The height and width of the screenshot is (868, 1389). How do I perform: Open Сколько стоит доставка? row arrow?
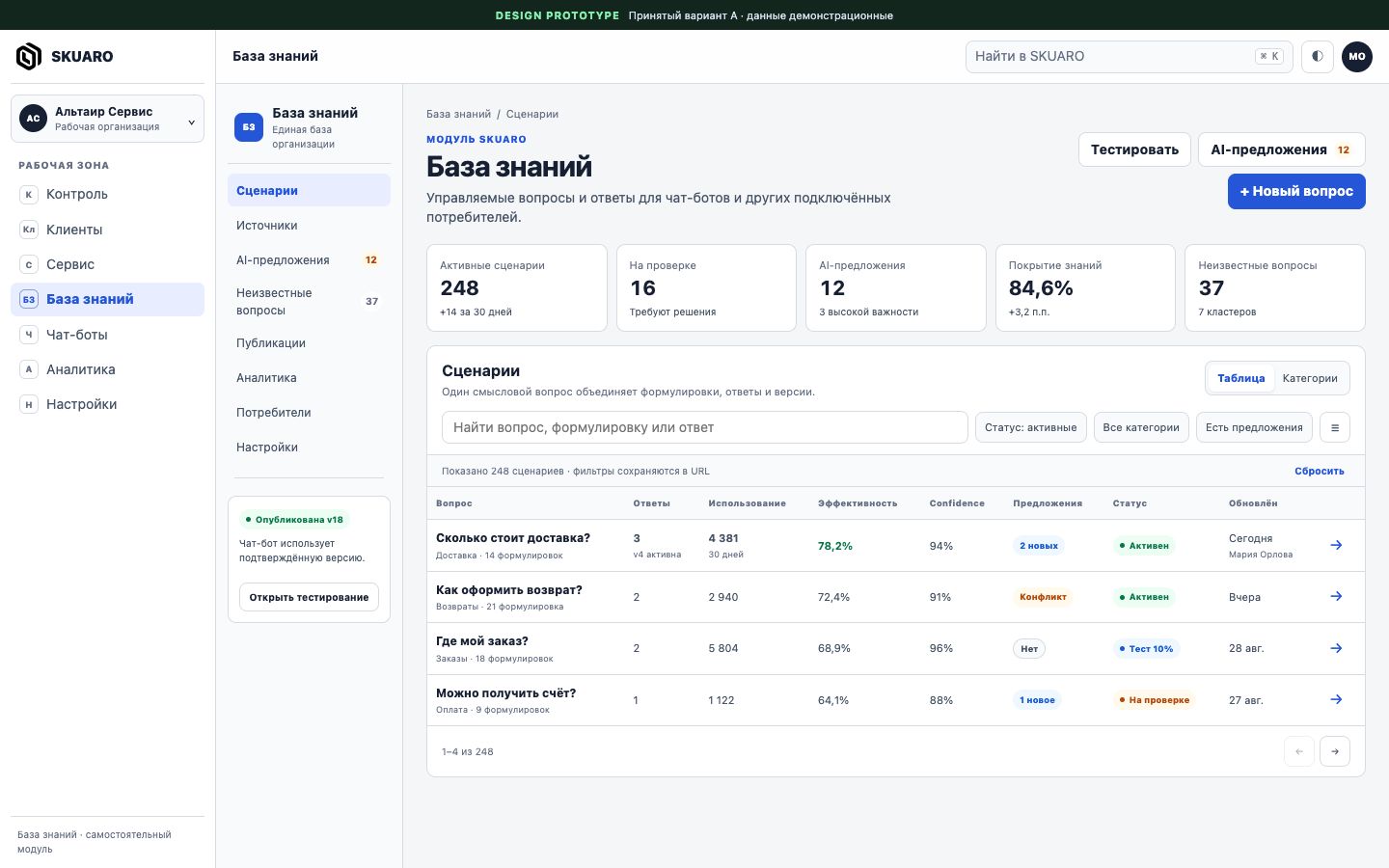point(1336,546)
